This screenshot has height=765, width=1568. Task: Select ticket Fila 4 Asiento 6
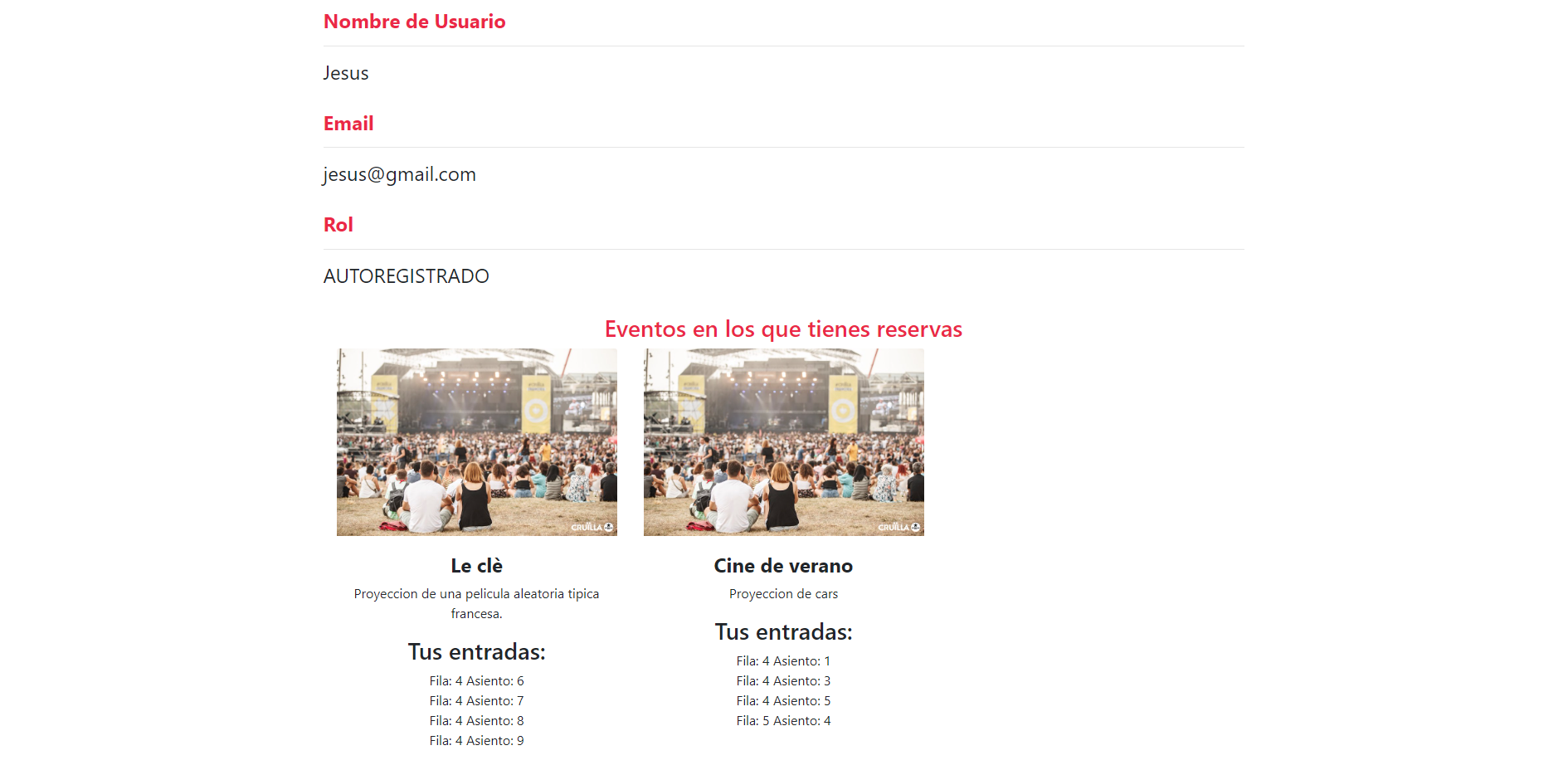[477, 681]
